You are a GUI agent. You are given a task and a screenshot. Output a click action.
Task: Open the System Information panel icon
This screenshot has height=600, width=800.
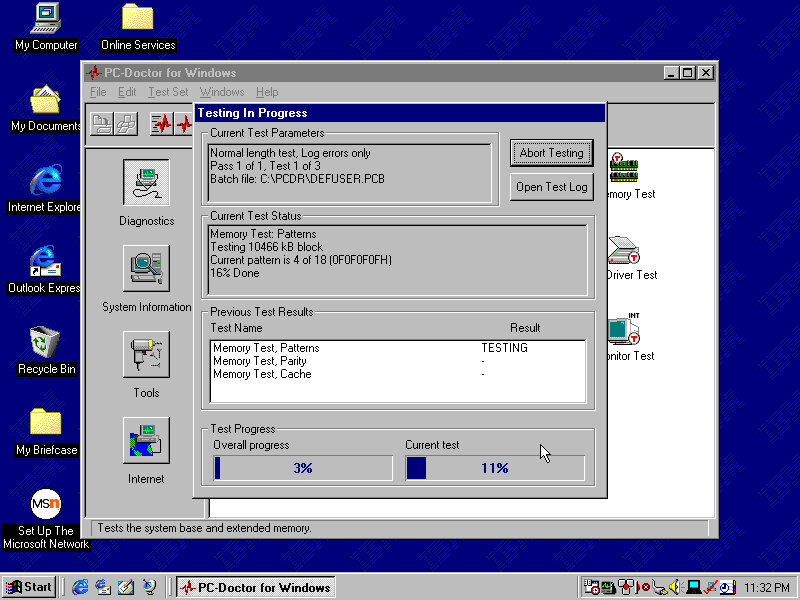[146, 268]
